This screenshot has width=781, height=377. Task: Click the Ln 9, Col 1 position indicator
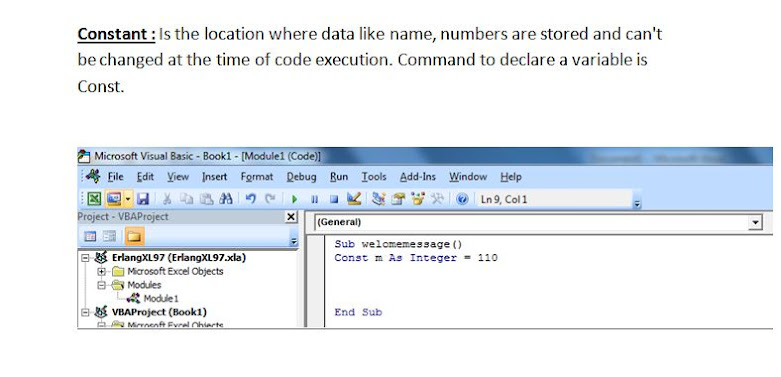point(503,200)
